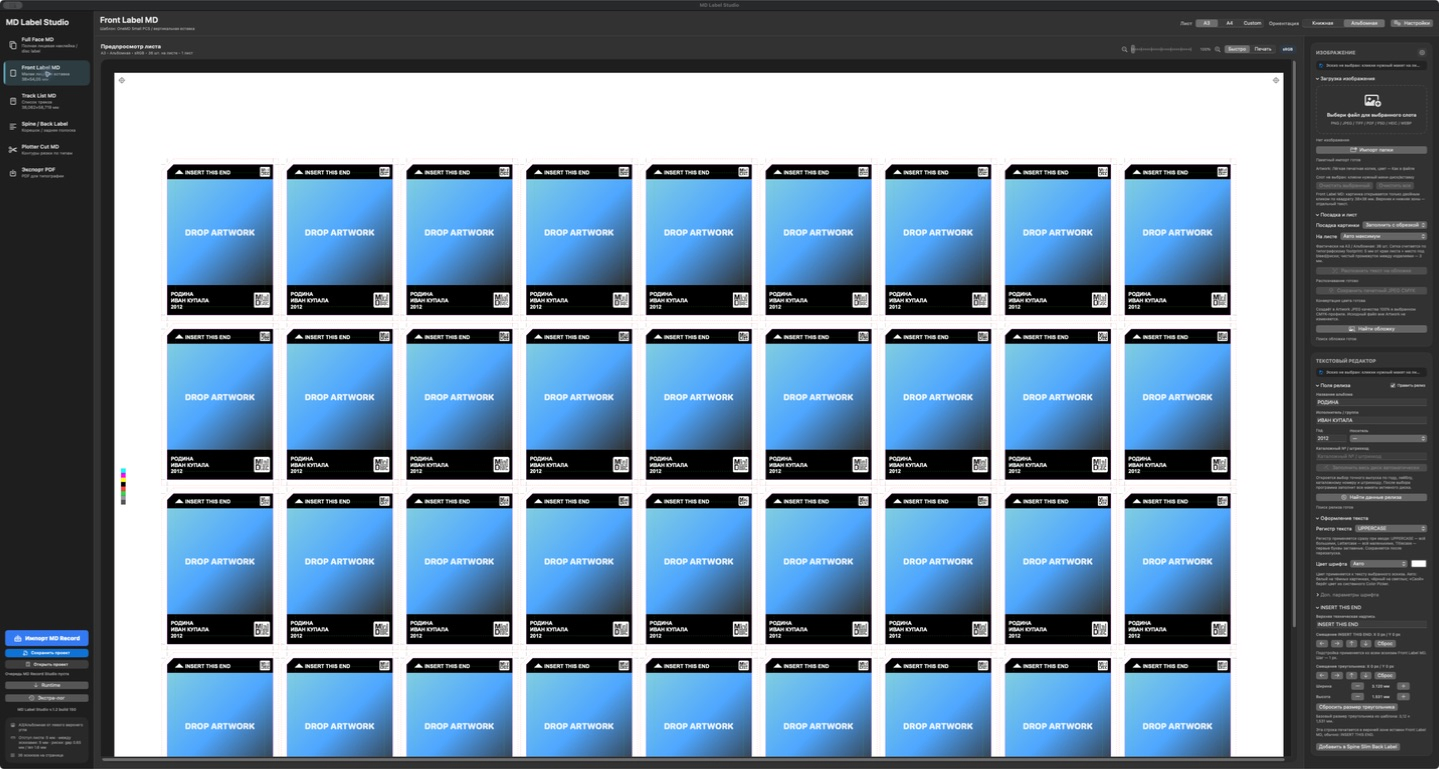Open the Настройки settings button
1439x769 pixels.
click(x=1413, y=23)
